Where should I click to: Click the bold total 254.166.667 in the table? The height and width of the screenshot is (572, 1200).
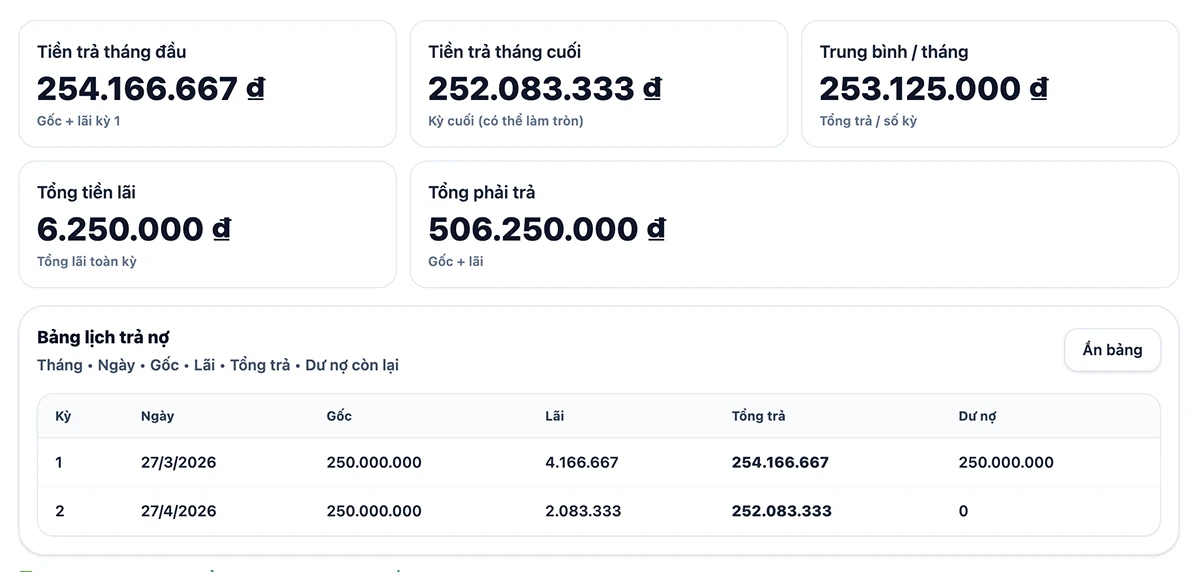point(780,463)
